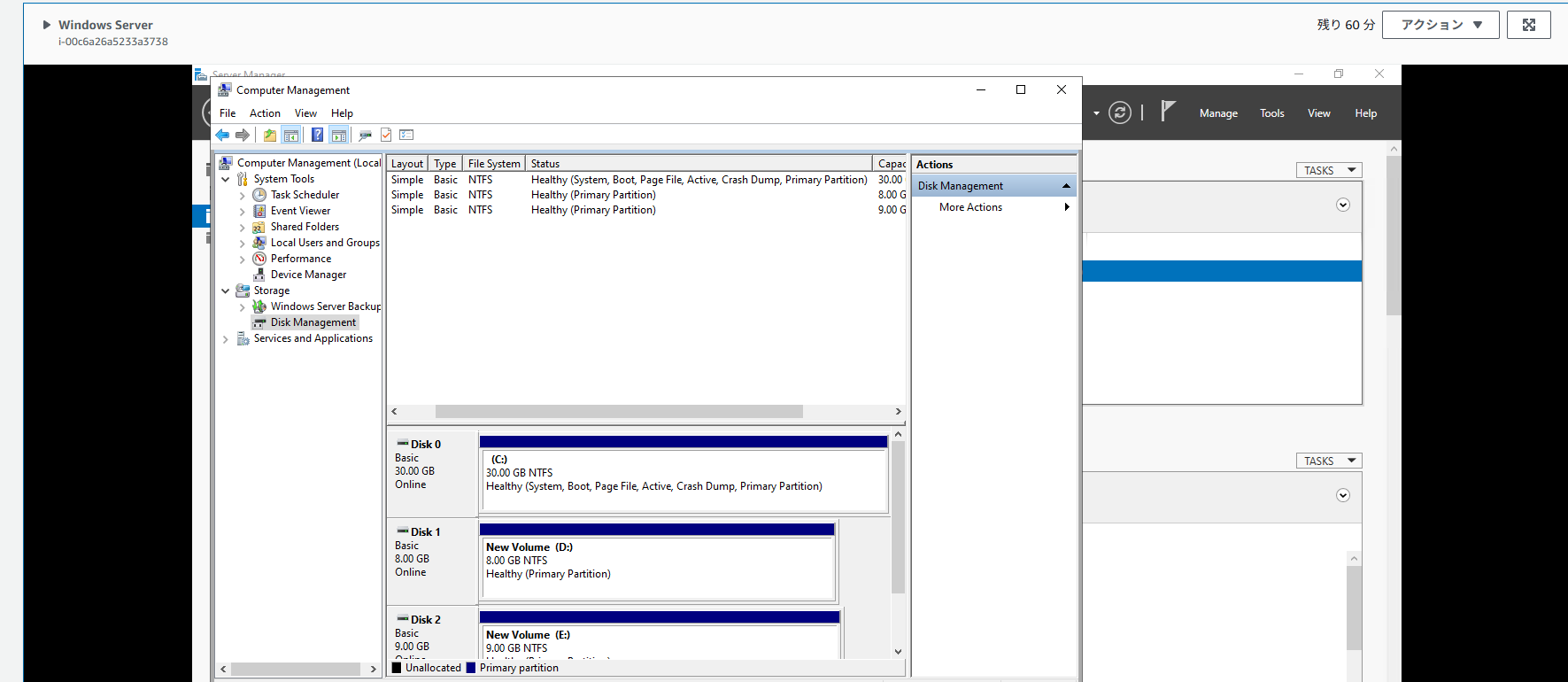Select Performance icon in tree
The image size is (1568, 682).
point(259,259)
